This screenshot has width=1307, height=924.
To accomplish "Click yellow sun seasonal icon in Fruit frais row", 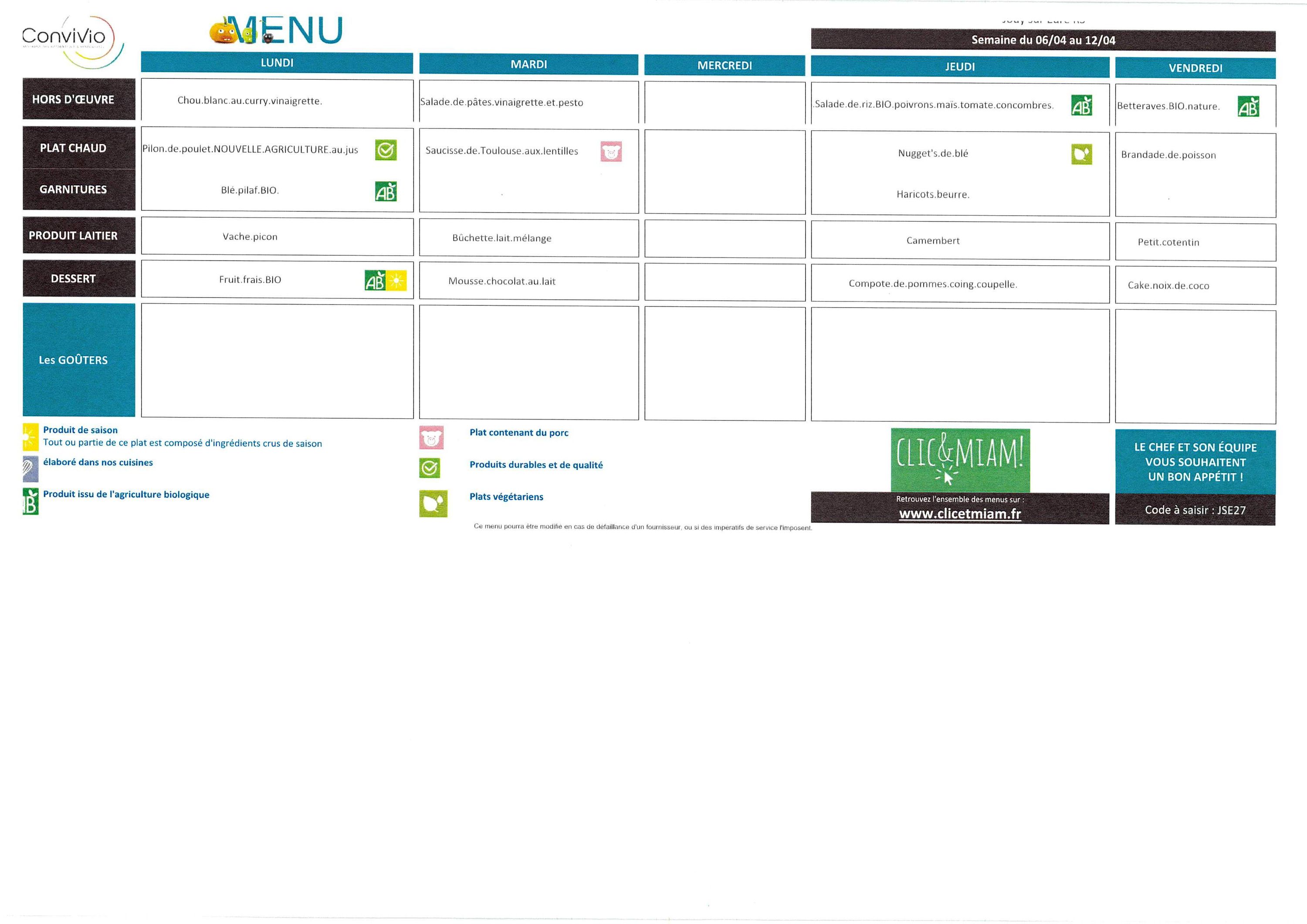I will tap(397, 281).
